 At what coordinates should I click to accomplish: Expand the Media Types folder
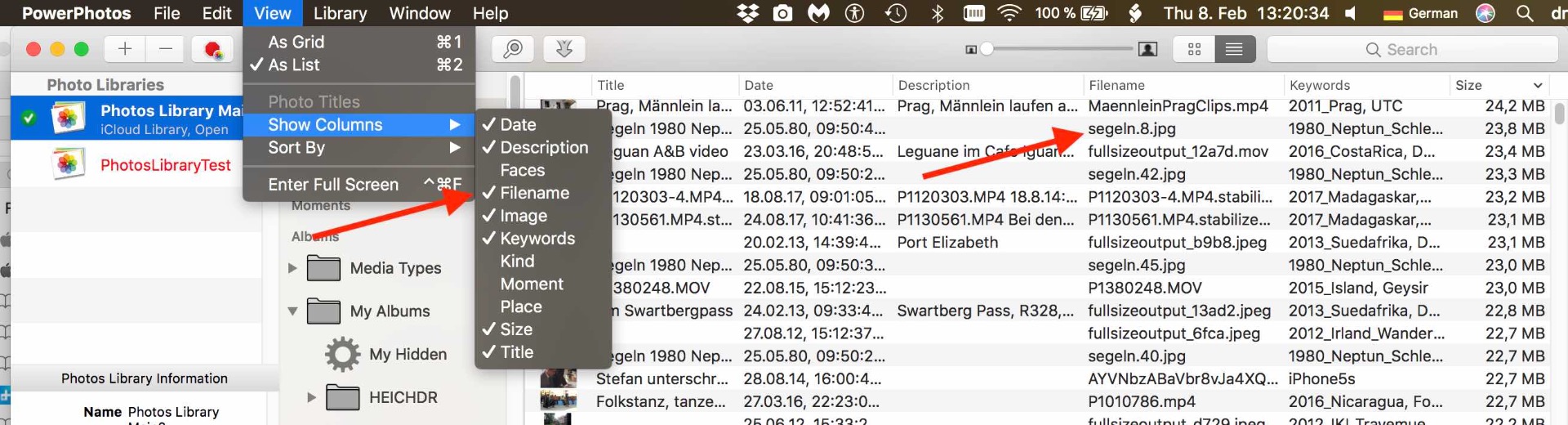(x=292, y=268)
